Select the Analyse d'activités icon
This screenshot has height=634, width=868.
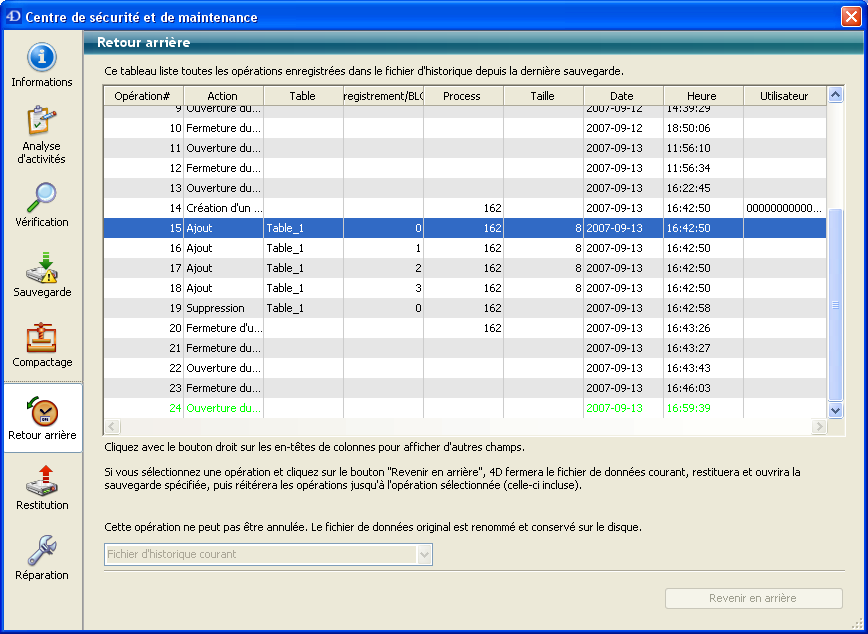pyautogui.click(x=41, y=123)
